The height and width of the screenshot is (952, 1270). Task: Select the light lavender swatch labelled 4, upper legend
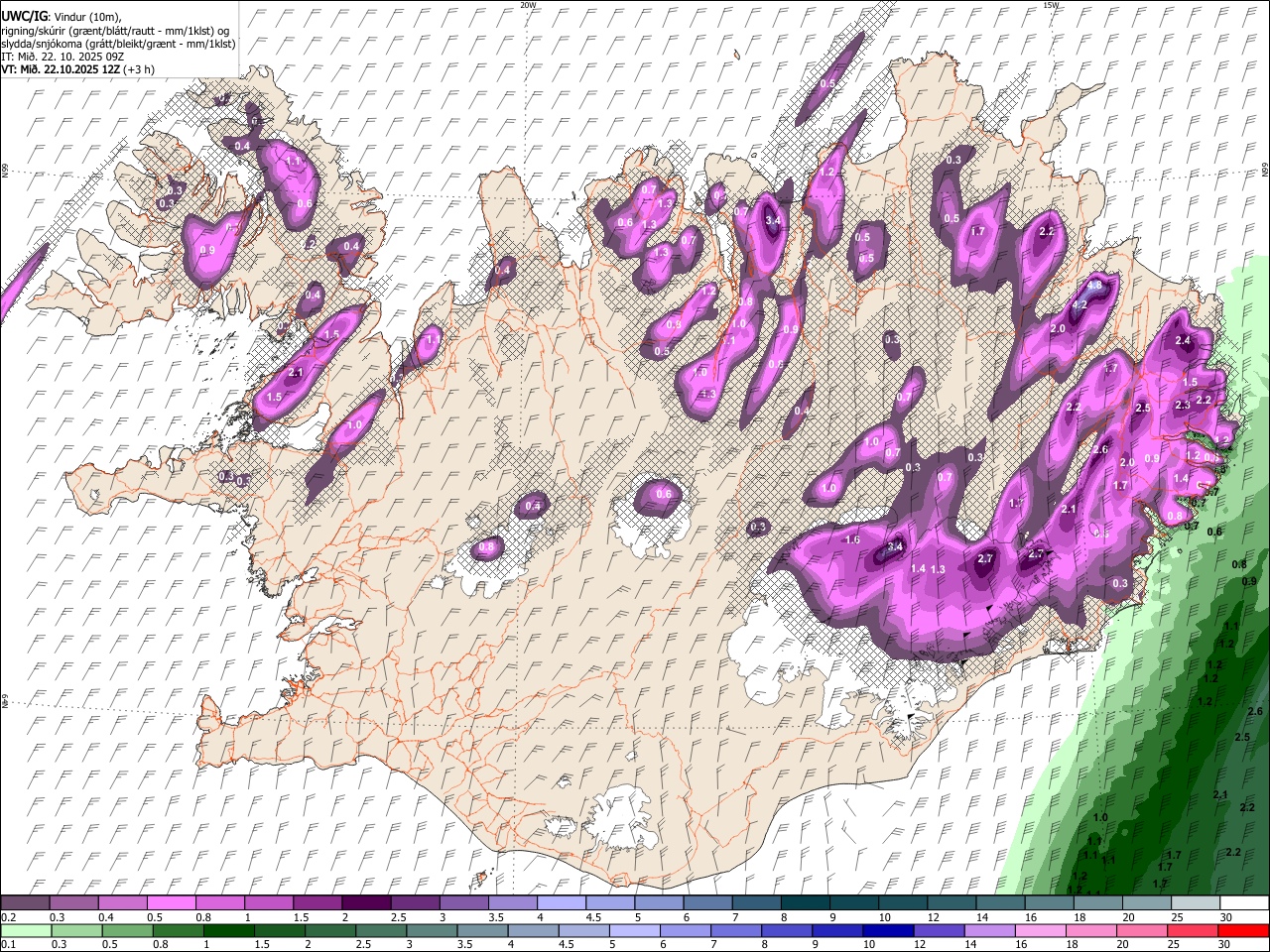point(560,902)
